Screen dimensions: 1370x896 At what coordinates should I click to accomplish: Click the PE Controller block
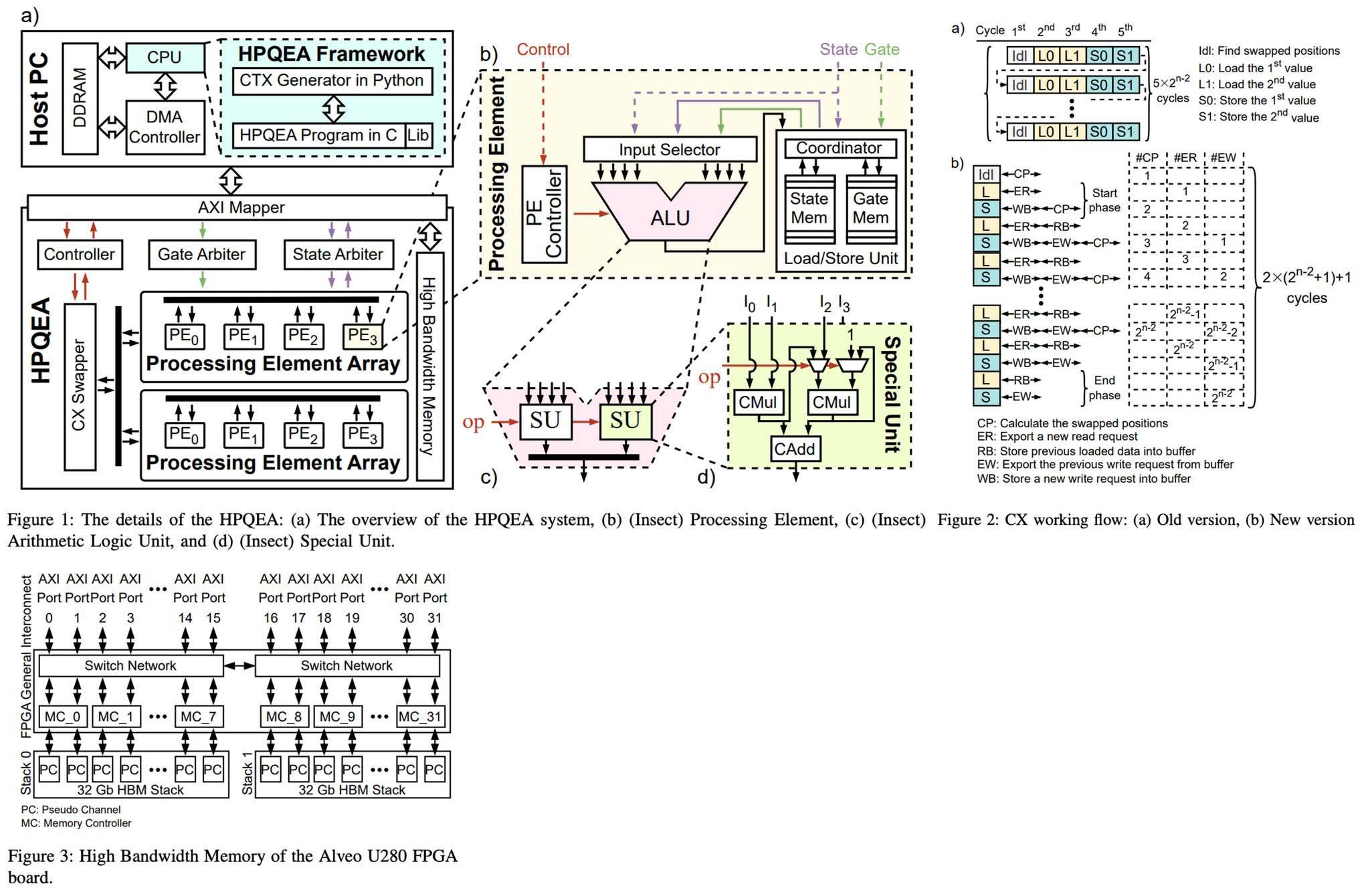pos(545,214)
